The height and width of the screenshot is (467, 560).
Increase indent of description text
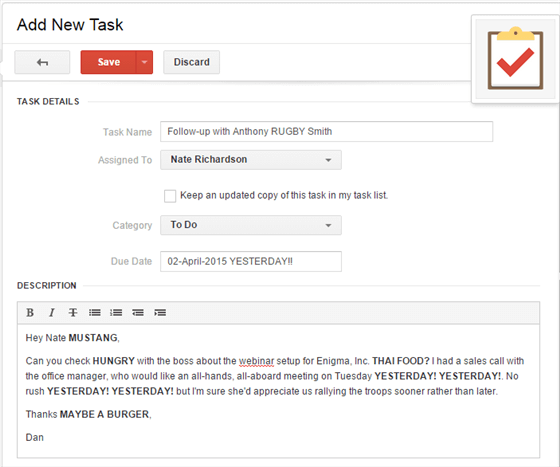coord(160,313)
